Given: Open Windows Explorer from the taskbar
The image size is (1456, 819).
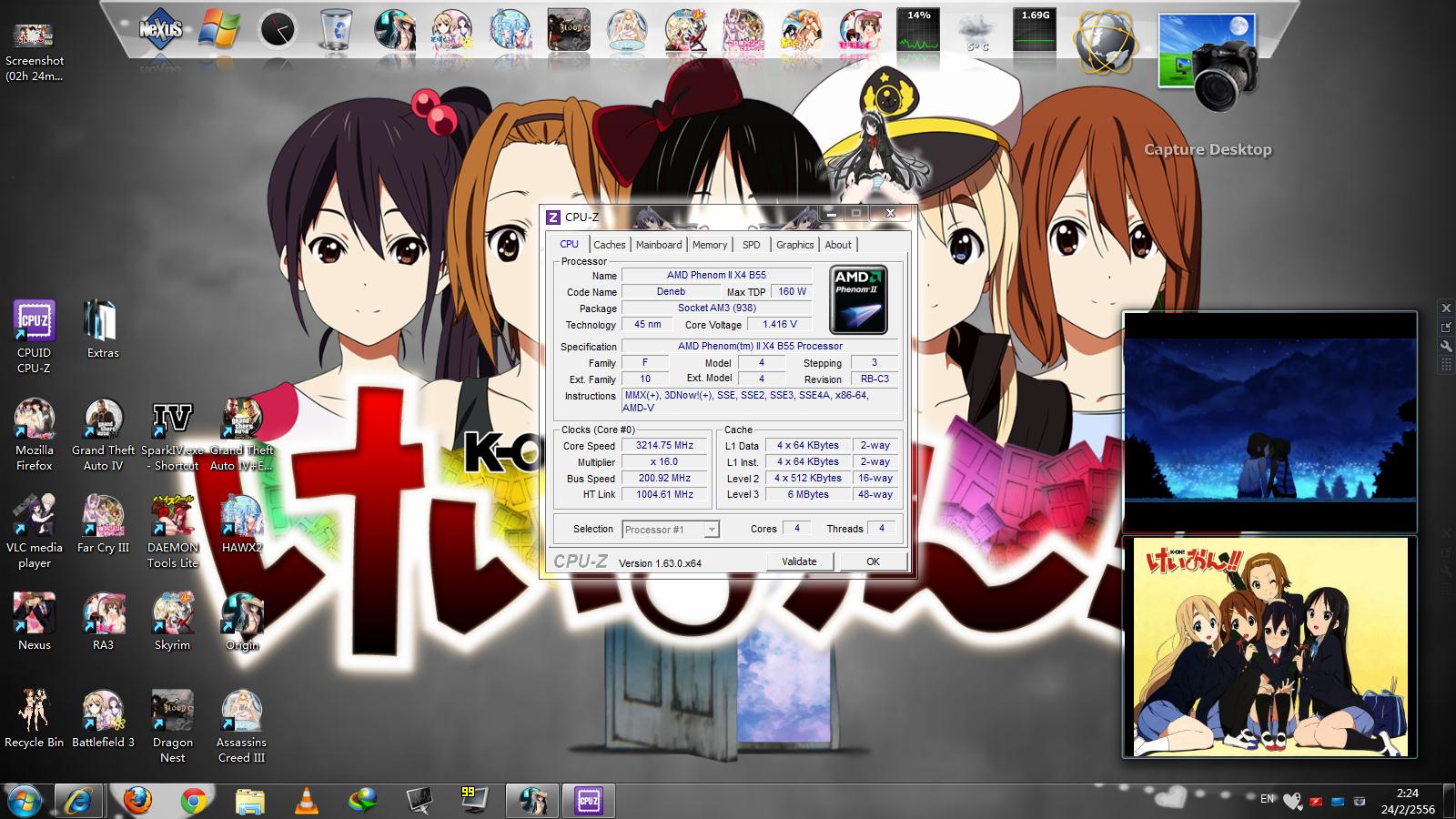Looking at the screenshot, I should (249, 801).
